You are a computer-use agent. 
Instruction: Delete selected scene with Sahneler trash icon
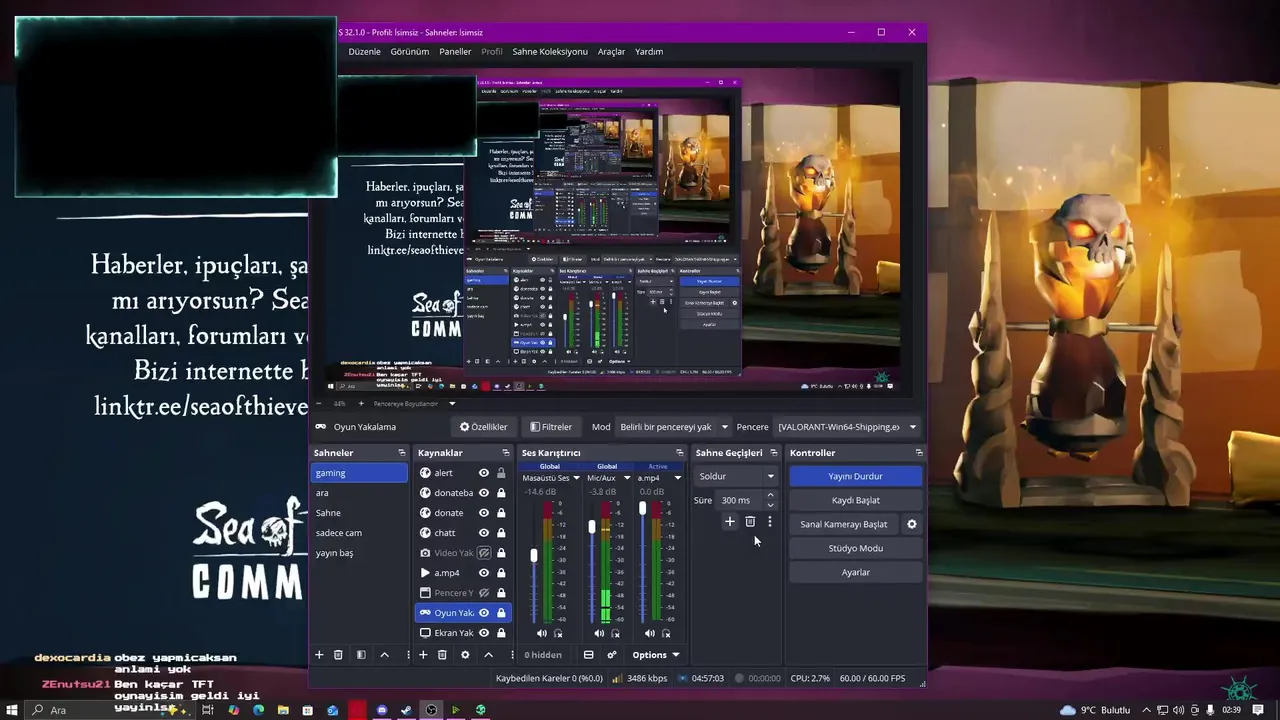coord(338,655)
